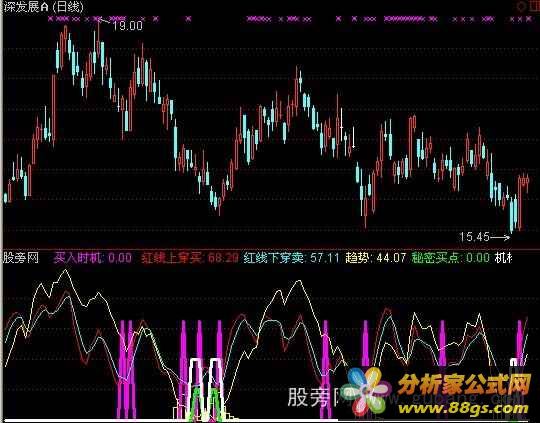Click the colorful flower logo icon

point(366,391)
